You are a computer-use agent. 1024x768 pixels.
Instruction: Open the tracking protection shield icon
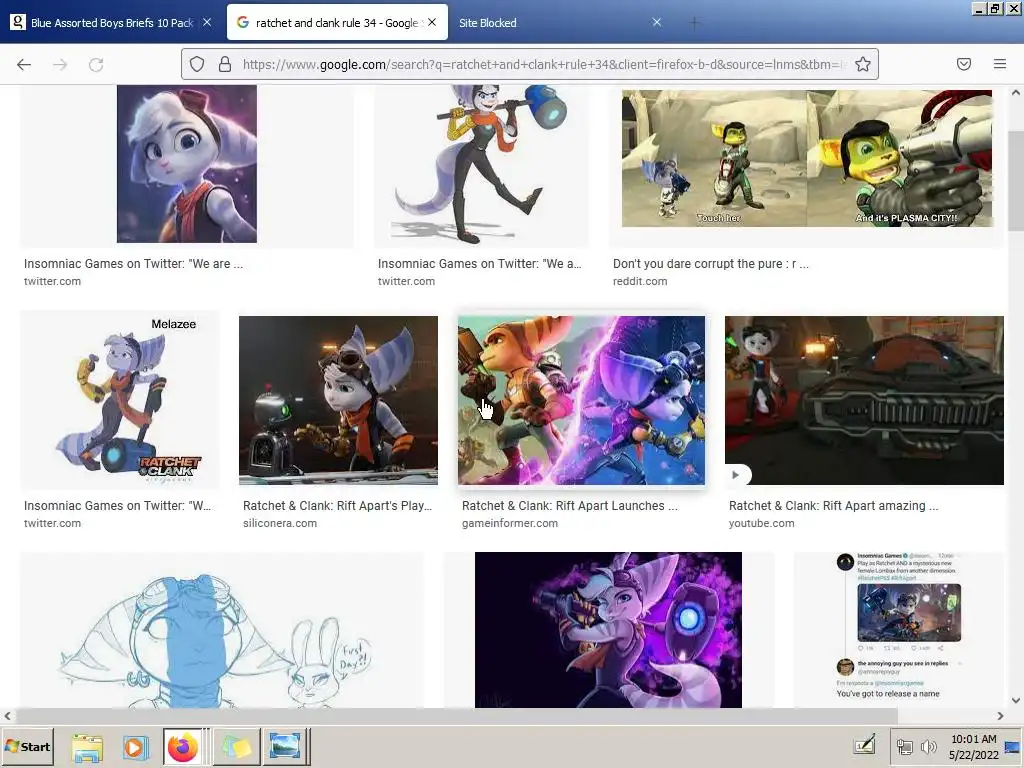coord(197,64)
